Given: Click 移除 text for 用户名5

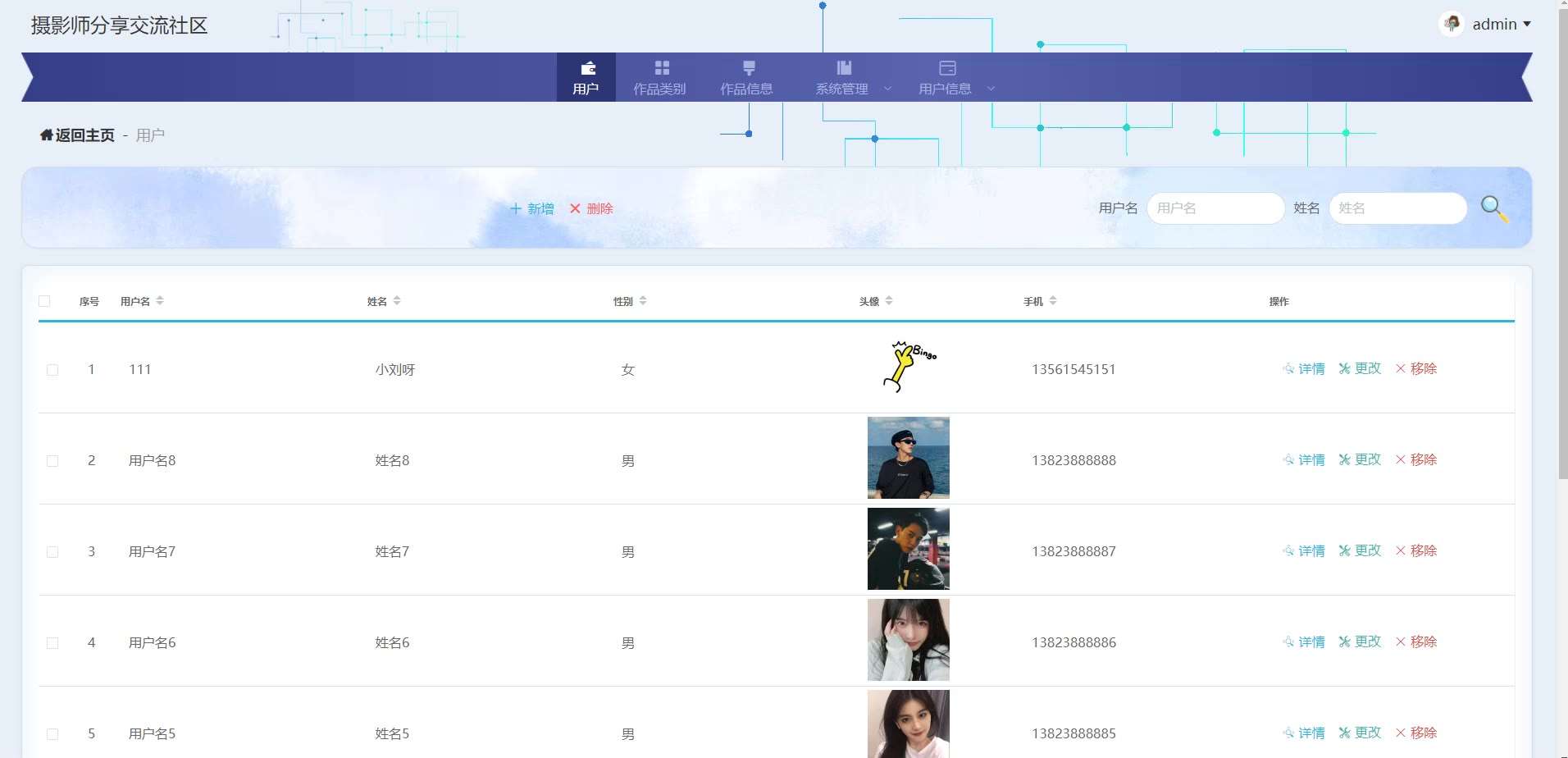Looking at the screenshot, I should click(1424, 733).
